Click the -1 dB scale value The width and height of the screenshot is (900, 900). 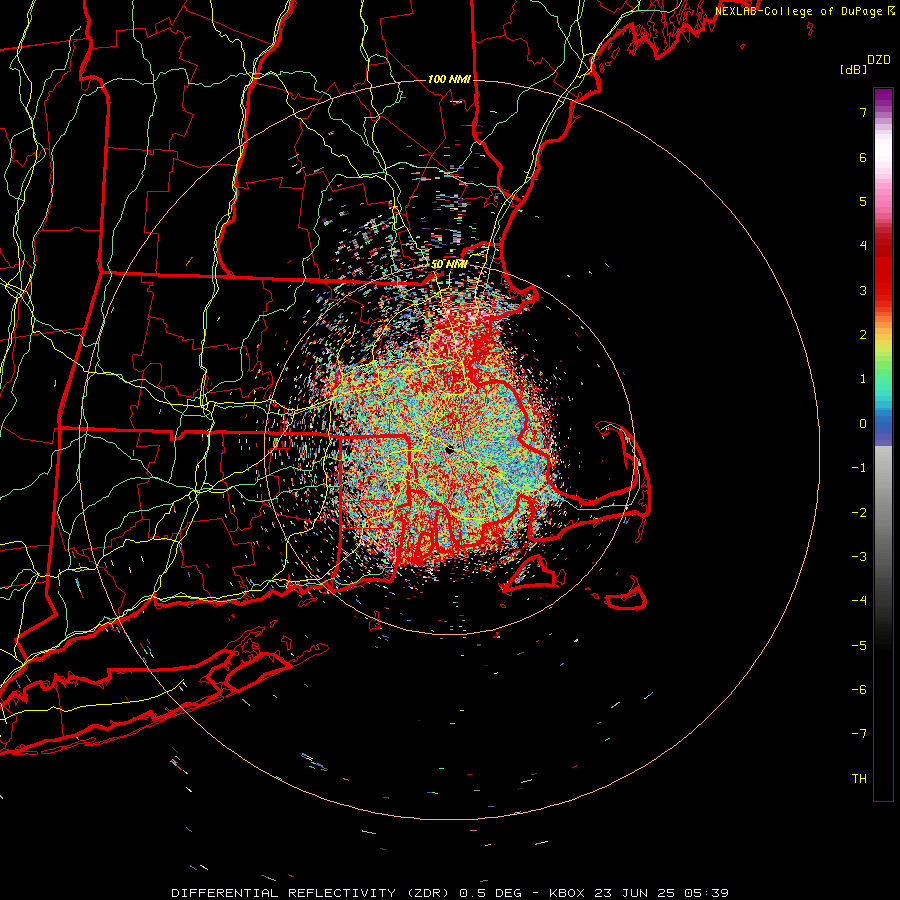click(859, 468)
